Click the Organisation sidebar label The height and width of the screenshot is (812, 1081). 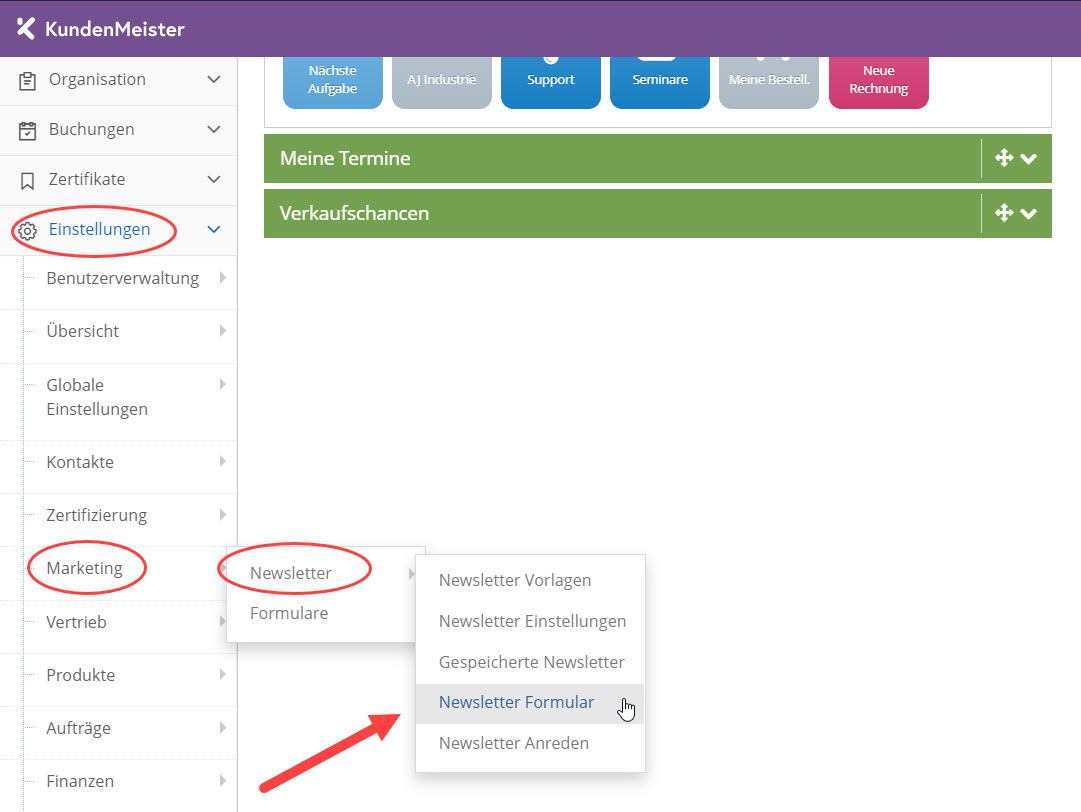coord(97,79)
